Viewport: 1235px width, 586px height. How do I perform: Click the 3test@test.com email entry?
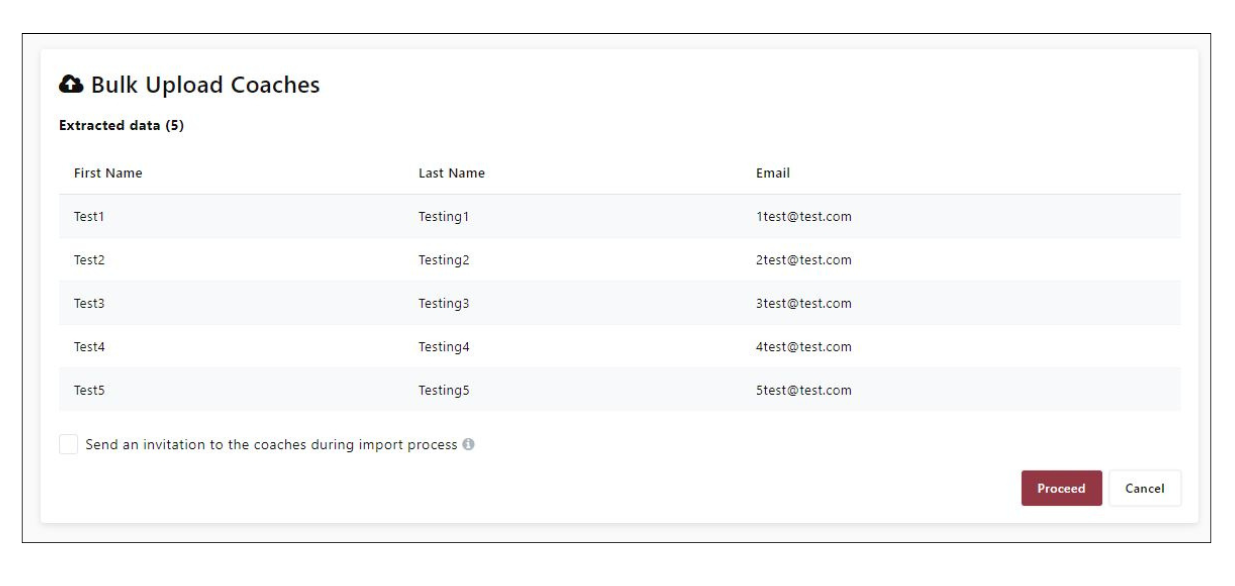(803, 303)
